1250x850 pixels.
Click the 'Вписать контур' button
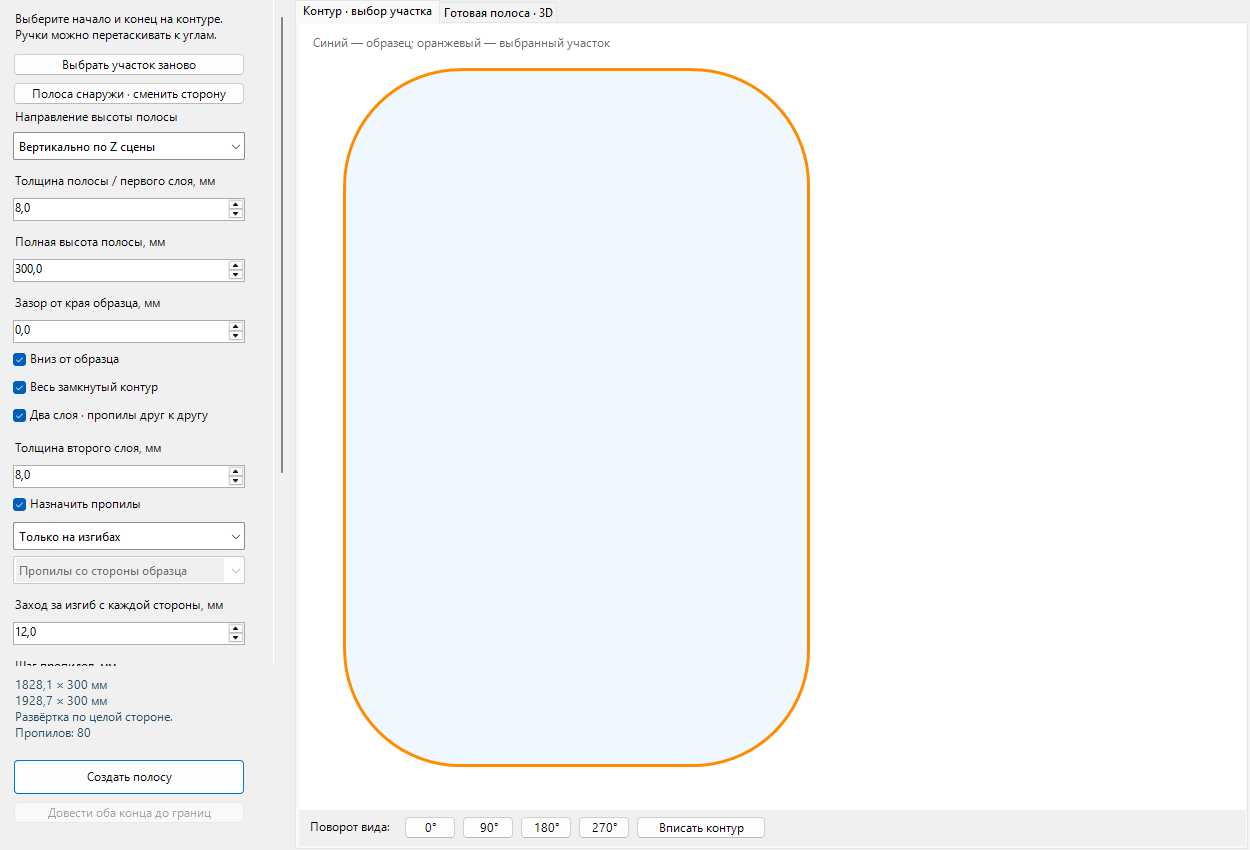701,828
